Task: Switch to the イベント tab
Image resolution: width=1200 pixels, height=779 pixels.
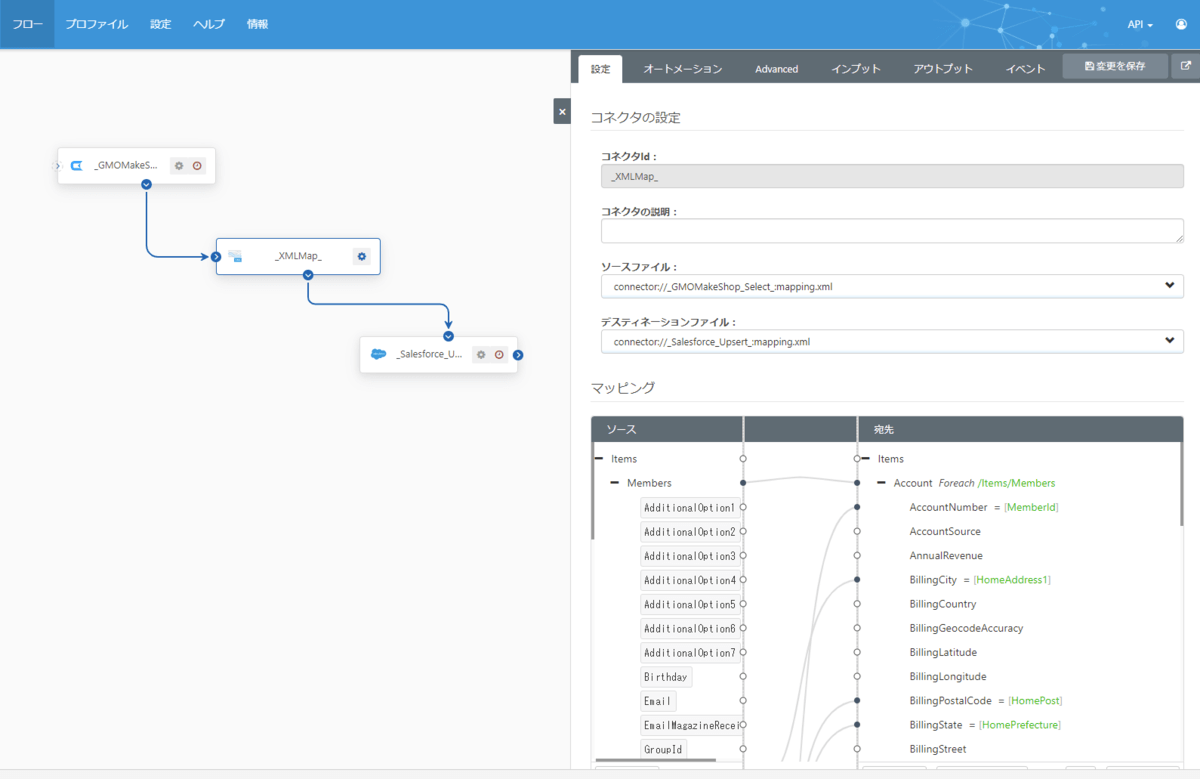Action: (x=1026, y=69)
